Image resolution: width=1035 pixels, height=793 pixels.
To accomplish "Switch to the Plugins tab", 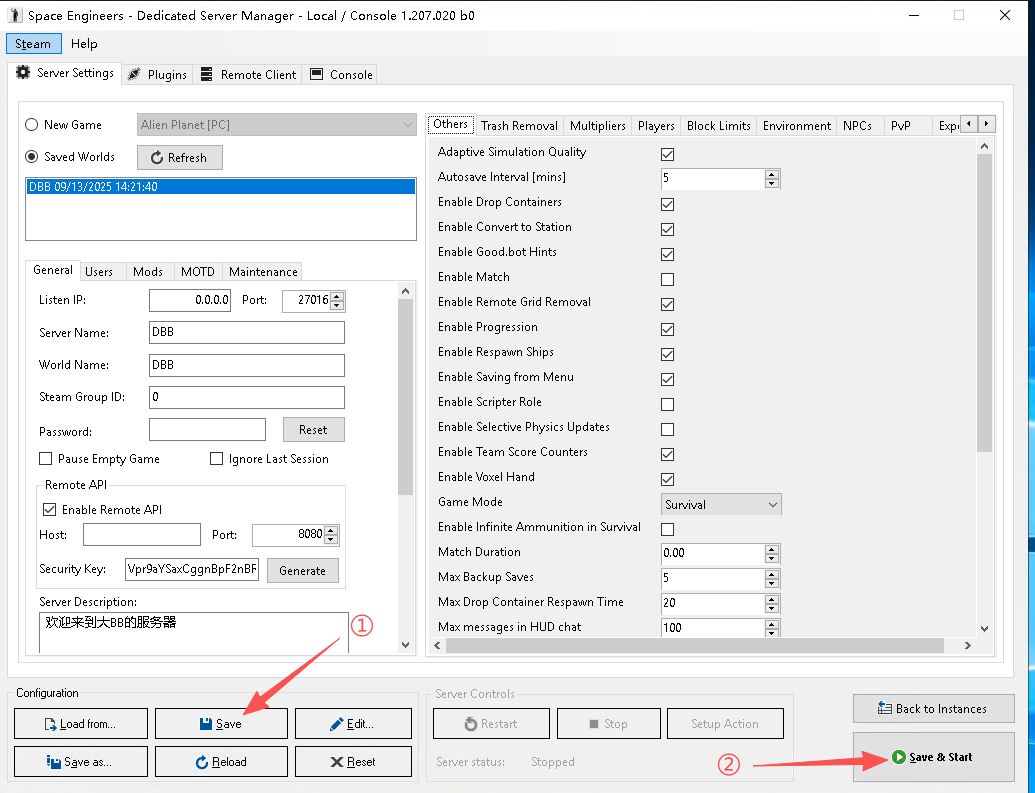I will (158, 75).
